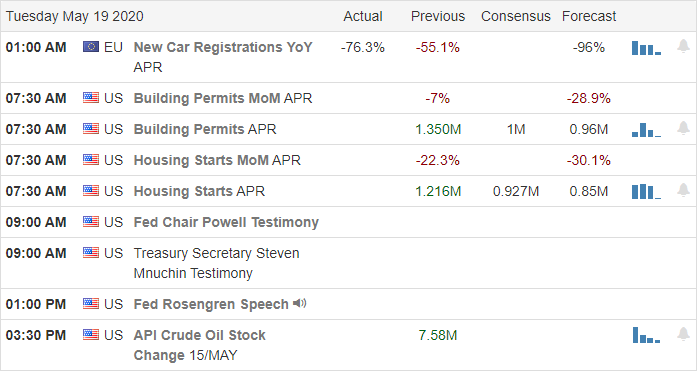Screen dimensions: 697x371
Task: Open Fed Chair Powell Testimony event
Action: (x=226, y=222)
